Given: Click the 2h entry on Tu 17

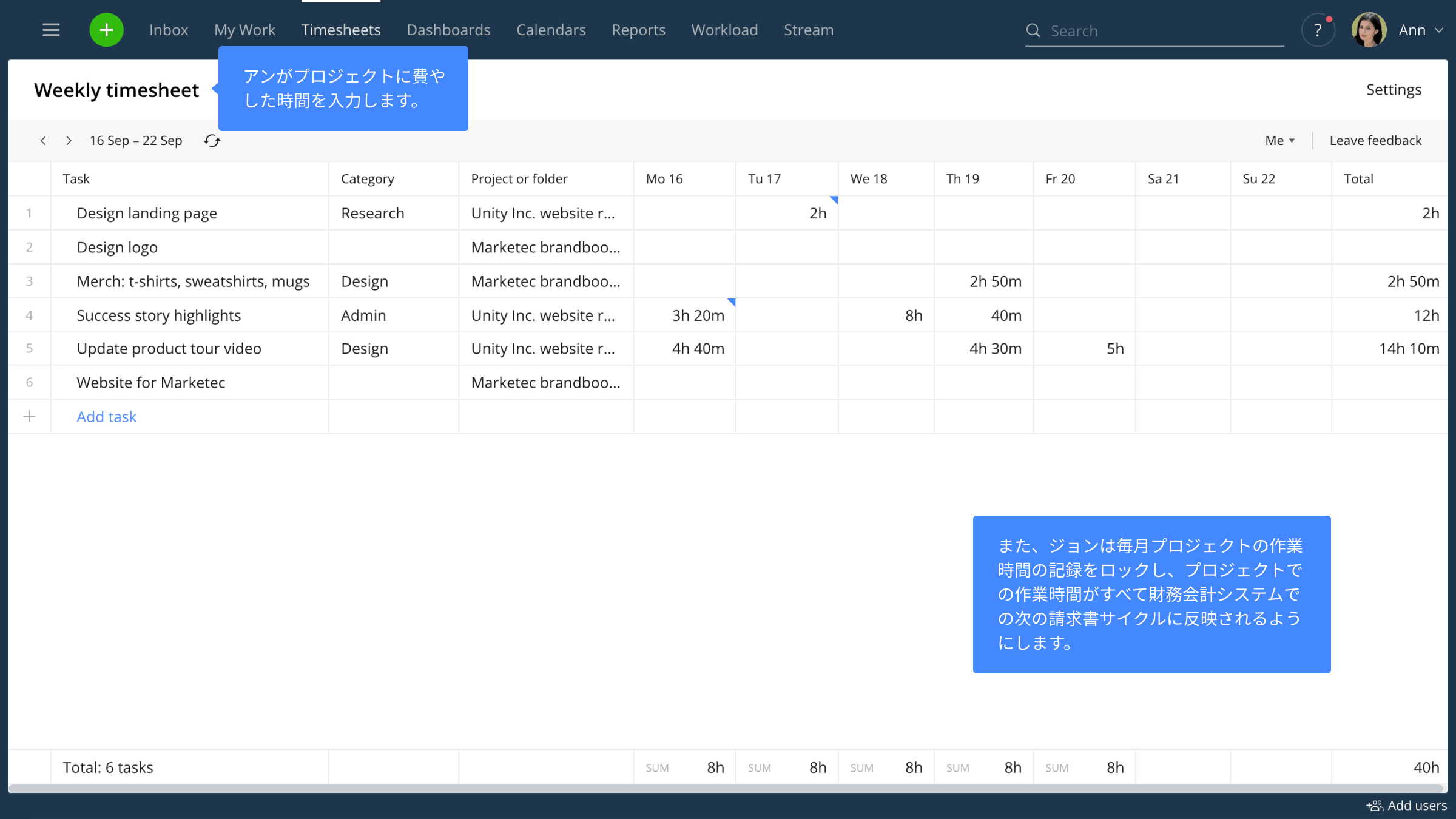Looking at the screenshot, I should point(818,214).
